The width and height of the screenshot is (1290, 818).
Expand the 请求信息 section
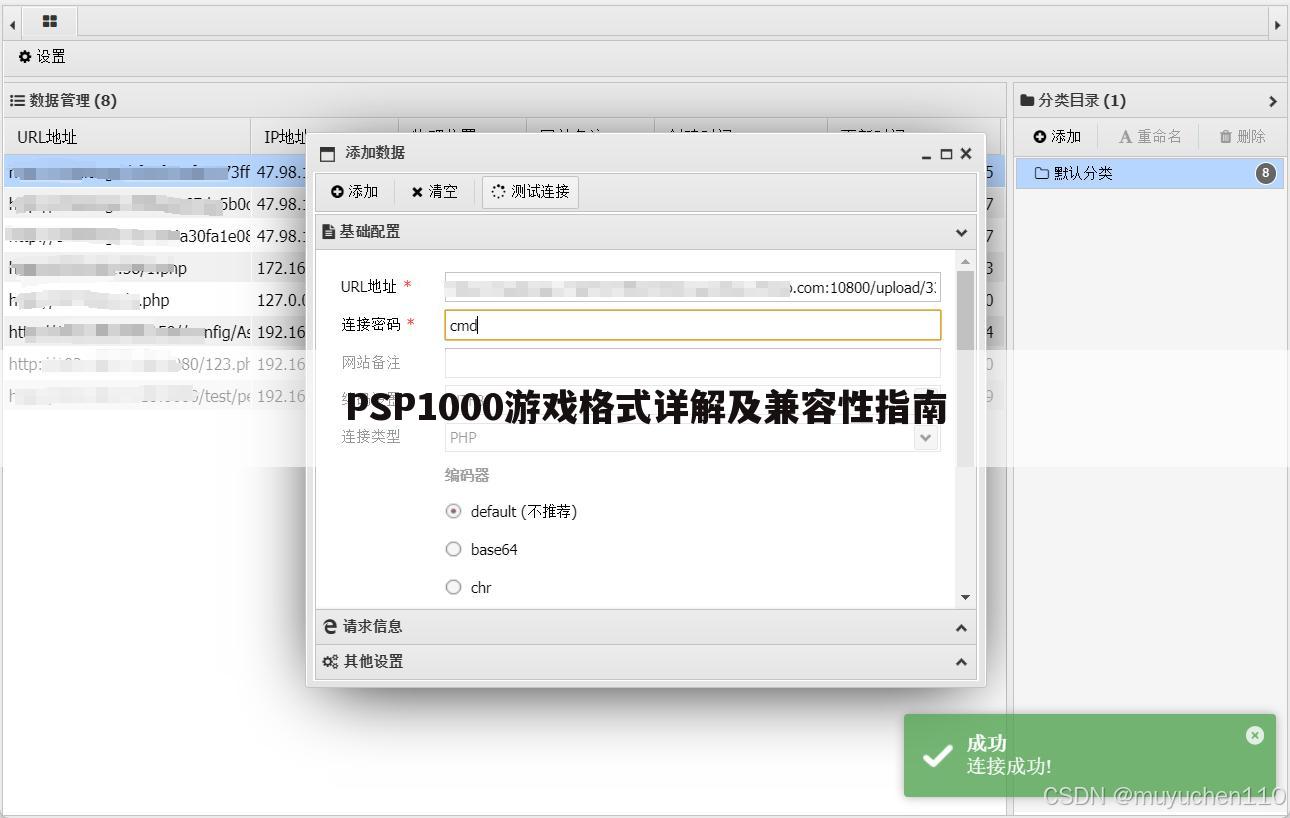pos(961,627)
